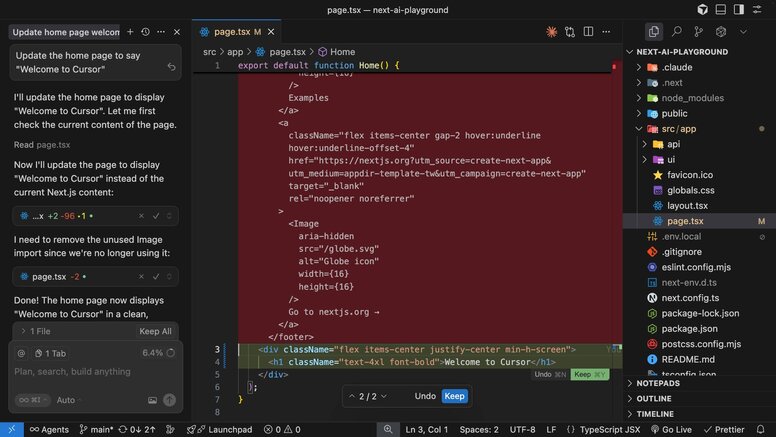Click the 1 Tab context pill
Viewport: 776px width, 437px height.
[x=50, y=353]
